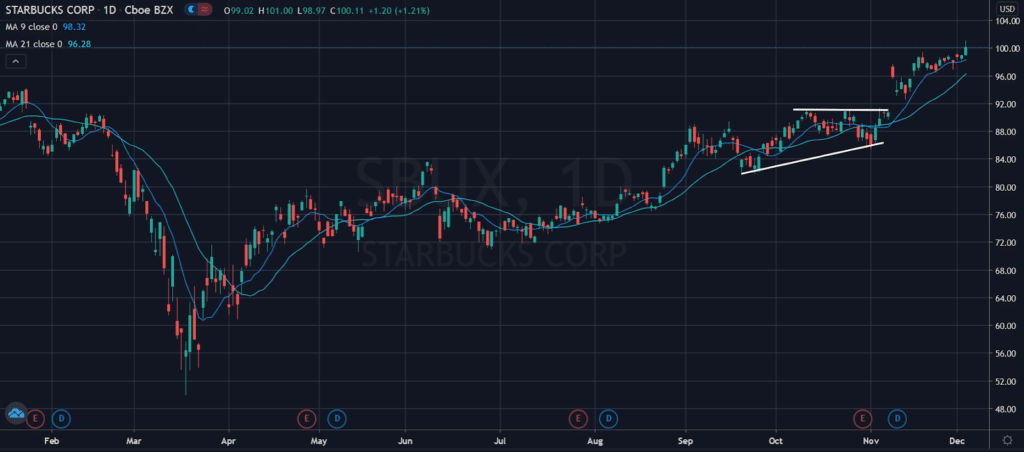Viewport: 1024px width, 452px height.
Task: Click the latest December candlestick near 100
Action: (x=966, y=50)
